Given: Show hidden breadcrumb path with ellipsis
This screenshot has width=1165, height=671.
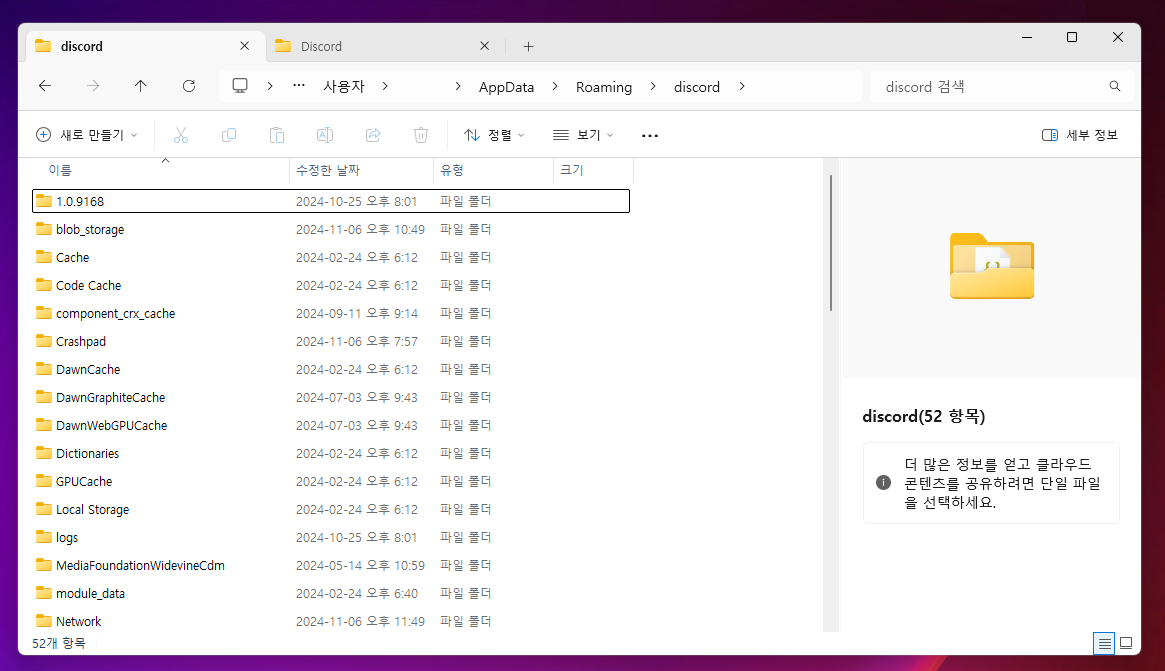Looking at the screenshot, I should 299,86.
